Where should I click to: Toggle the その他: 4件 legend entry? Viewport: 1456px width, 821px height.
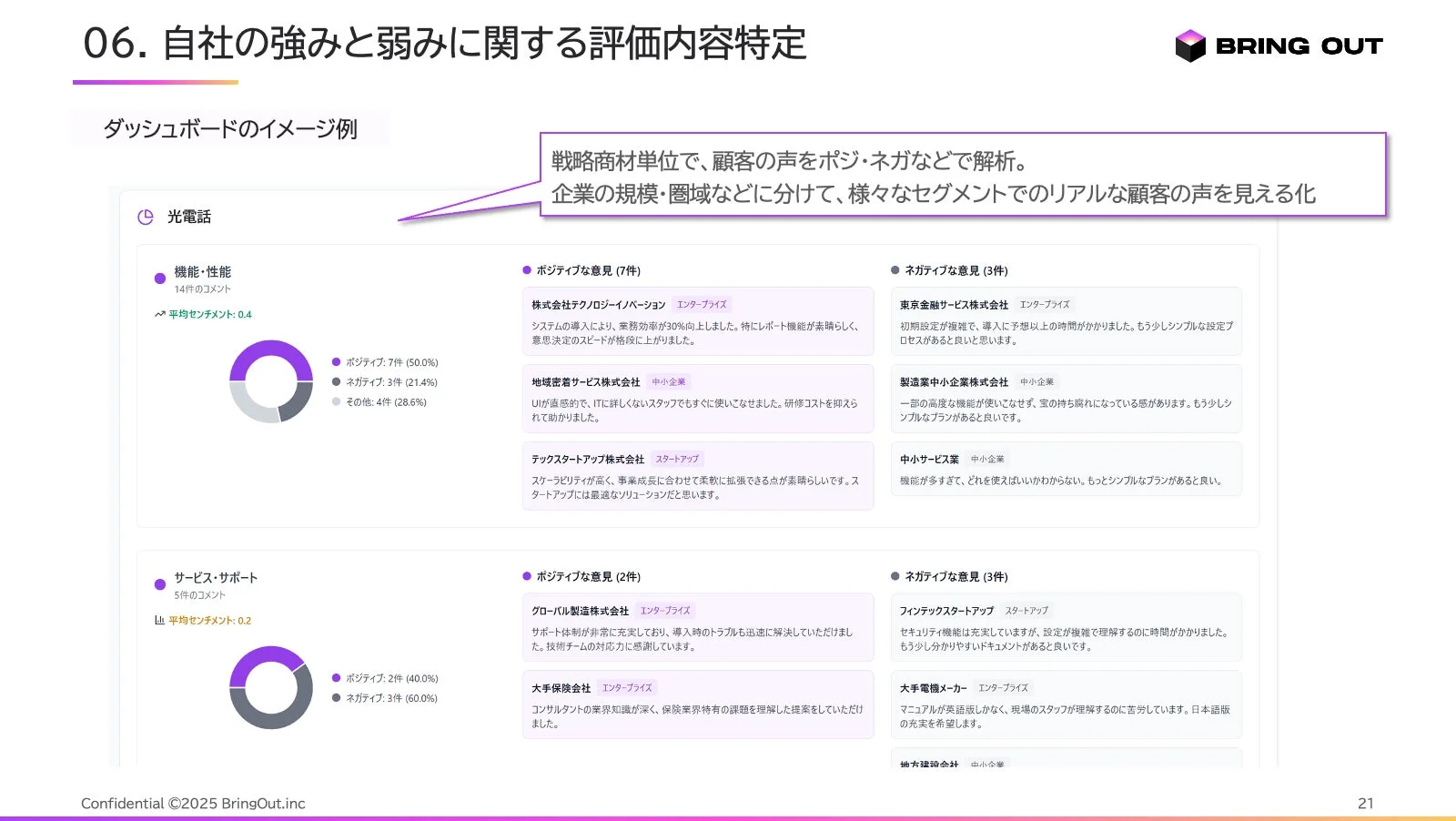click(383, 403)
